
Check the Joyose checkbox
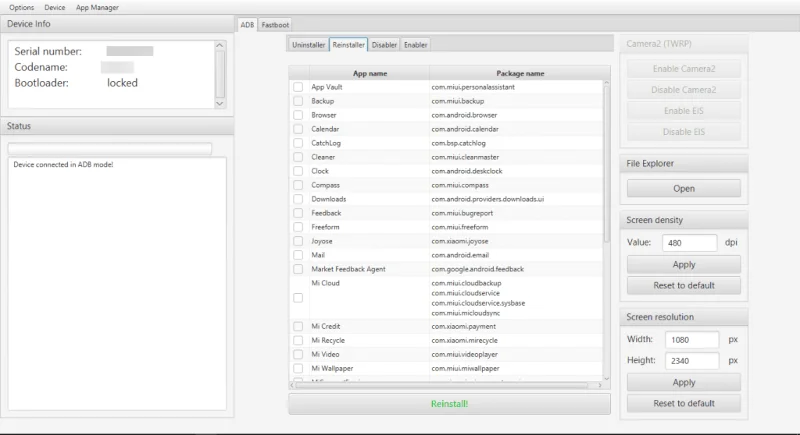point(298,241)
